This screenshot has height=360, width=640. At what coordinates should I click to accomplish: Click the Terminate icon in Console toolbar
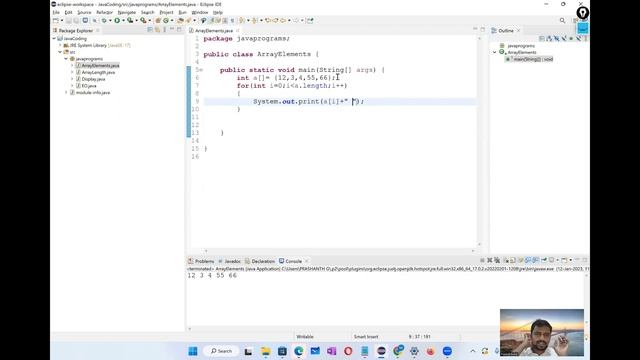[x=482, y=260]
